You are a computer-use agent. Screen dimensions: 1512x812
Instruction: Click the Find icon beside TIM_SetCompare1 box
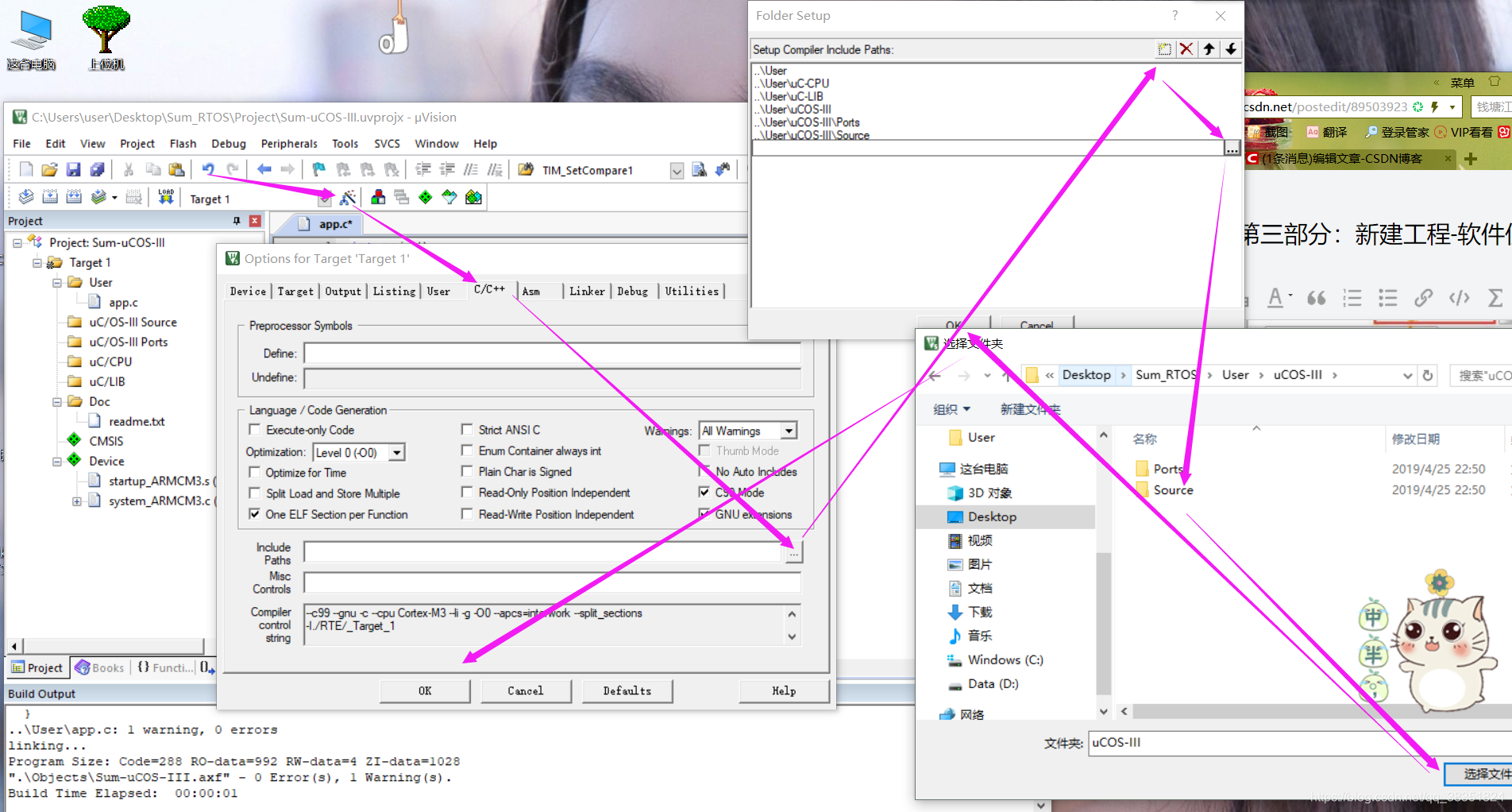click(x=699, y=169)
